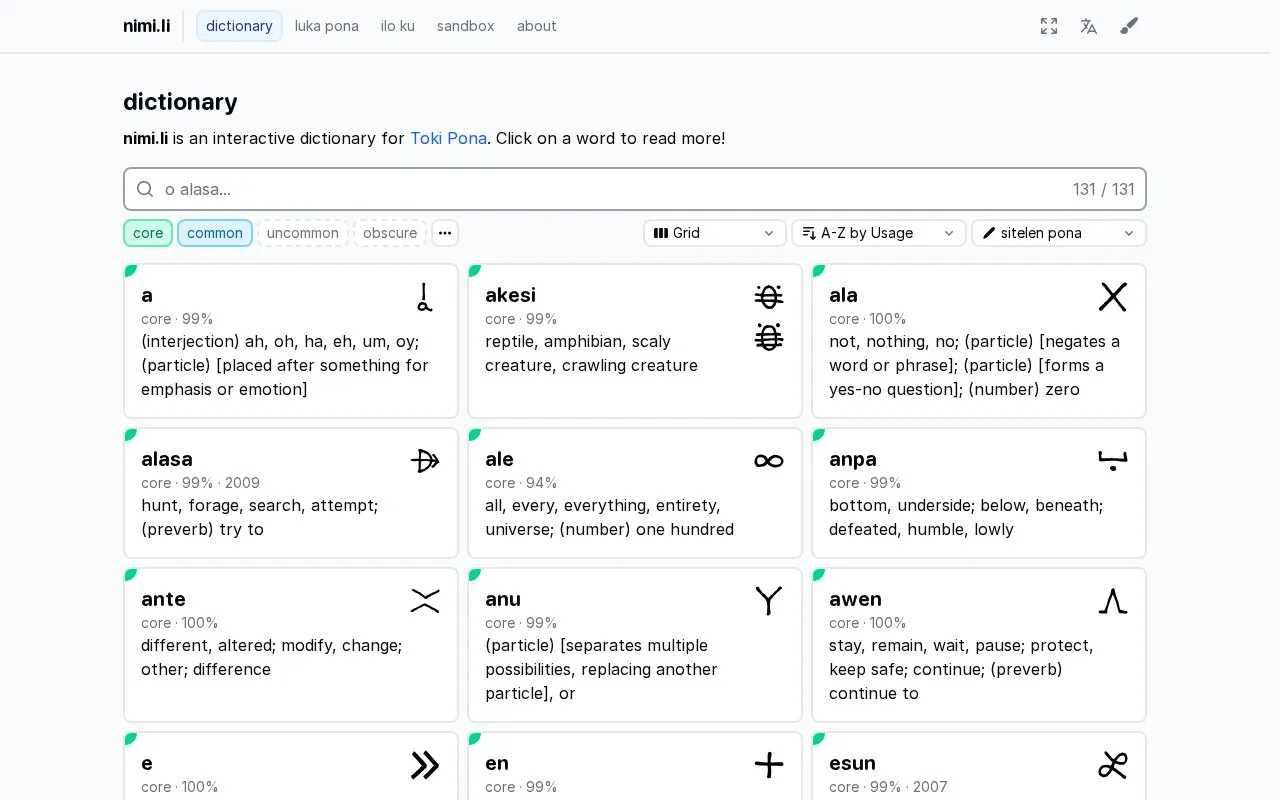
Task: Open the theme paintbrush icon
Action: click(1129, 26)
